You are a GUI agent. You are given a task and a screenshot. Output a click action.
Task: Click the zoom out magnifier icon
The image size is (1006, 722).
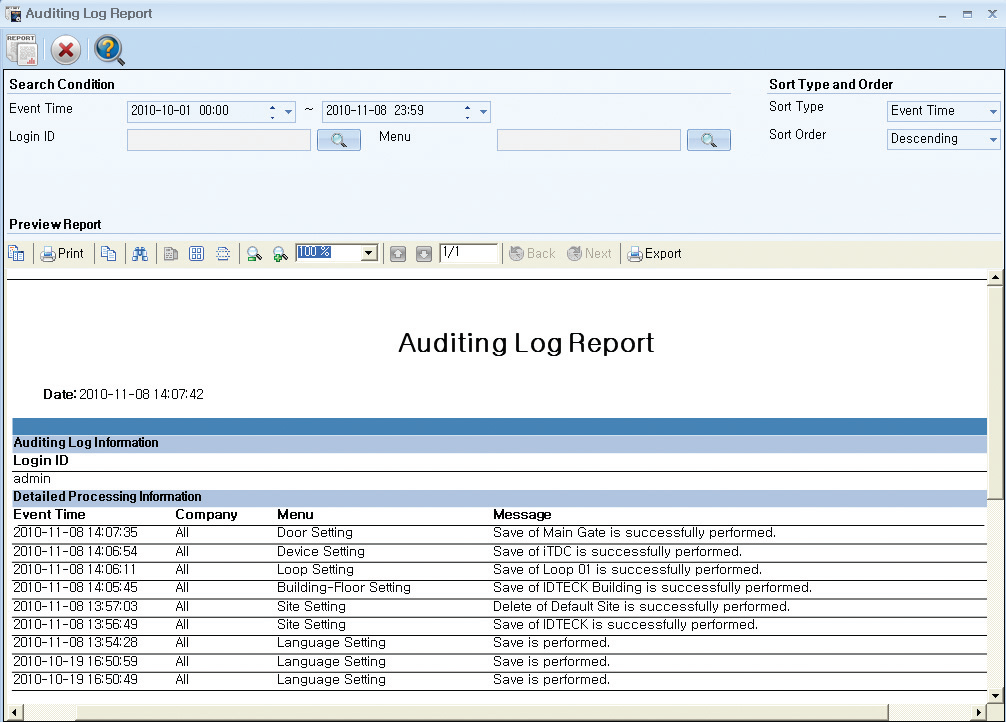pyautogui.click(x=254, y=254)
